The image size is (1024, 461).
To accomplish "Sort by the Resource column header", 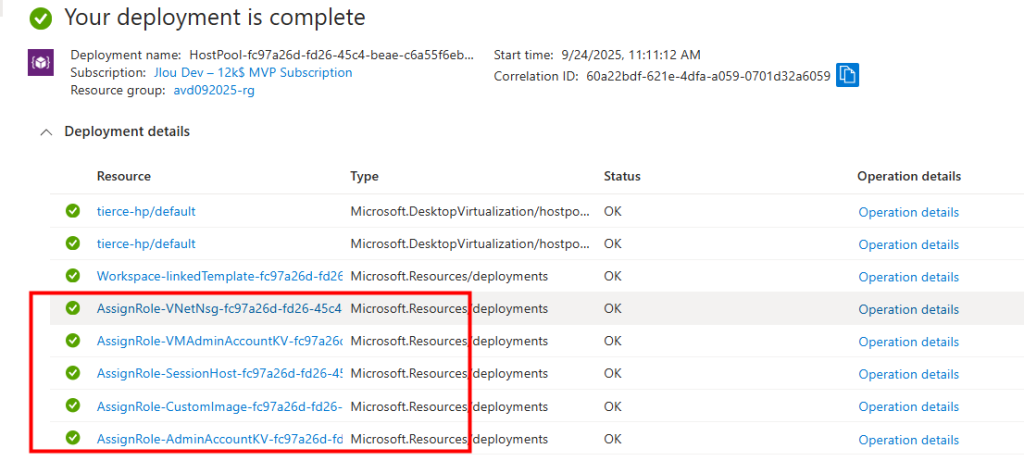I will [x=124, y=176].
